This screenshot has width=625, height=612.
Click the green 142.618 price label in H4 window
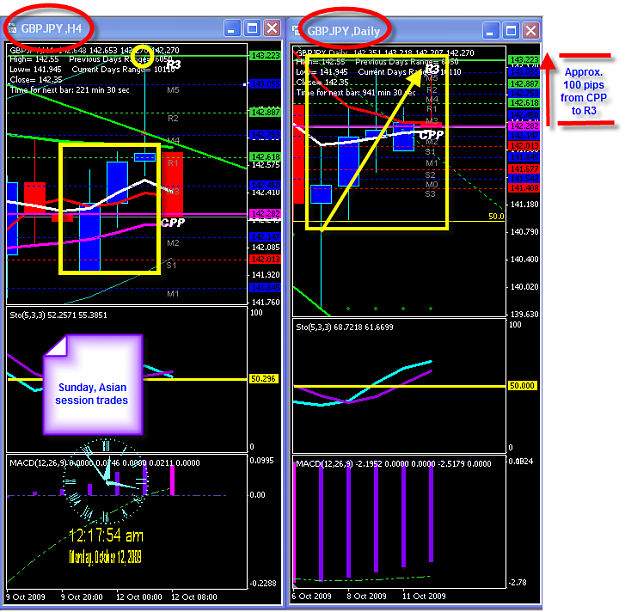pyautogui.click(x=265, y=157)
